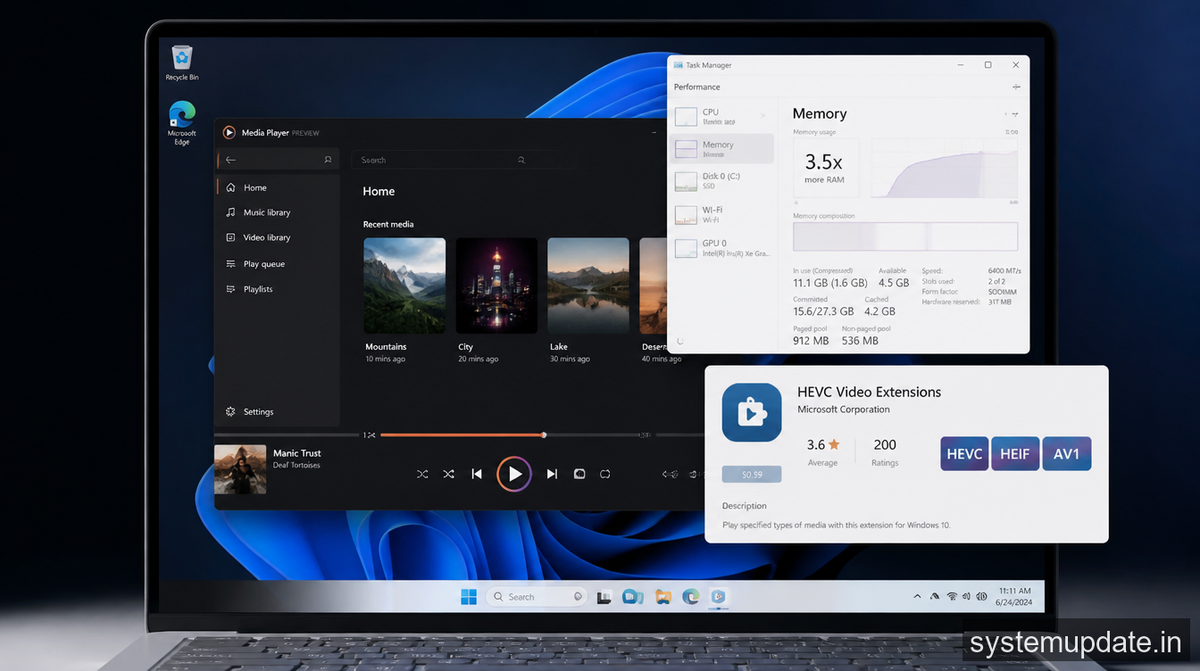
Task: Open Video library in the sidebar
Action: coord(277,238)
